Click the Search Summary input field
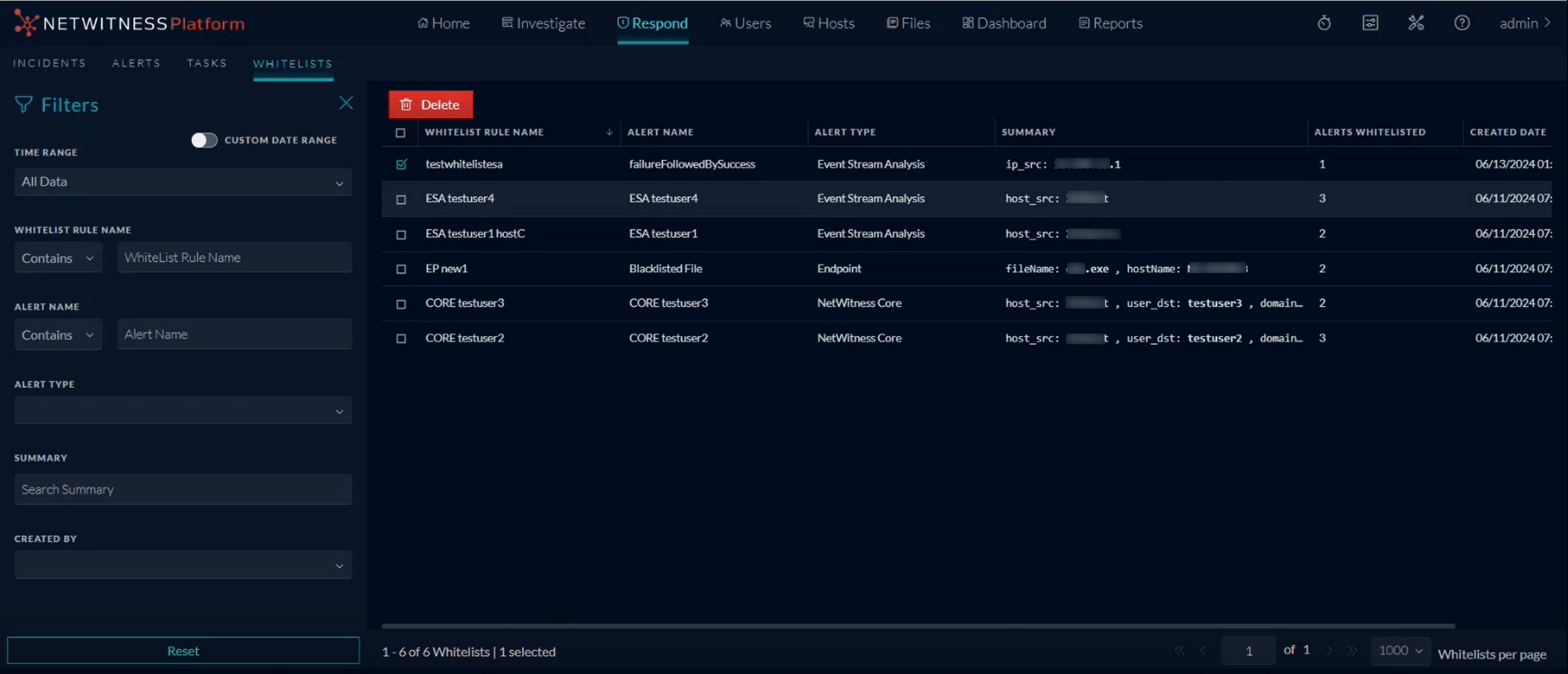1568x674 pixels. [x=183, y=489]
